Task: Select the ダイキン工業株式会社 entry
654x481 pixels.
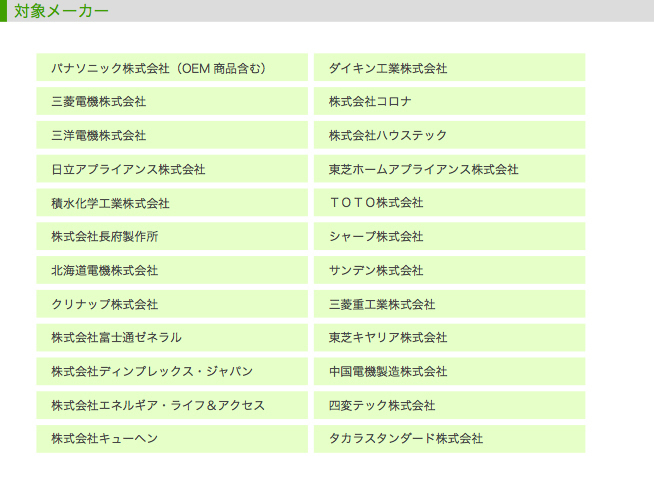Action: point(449,67)
